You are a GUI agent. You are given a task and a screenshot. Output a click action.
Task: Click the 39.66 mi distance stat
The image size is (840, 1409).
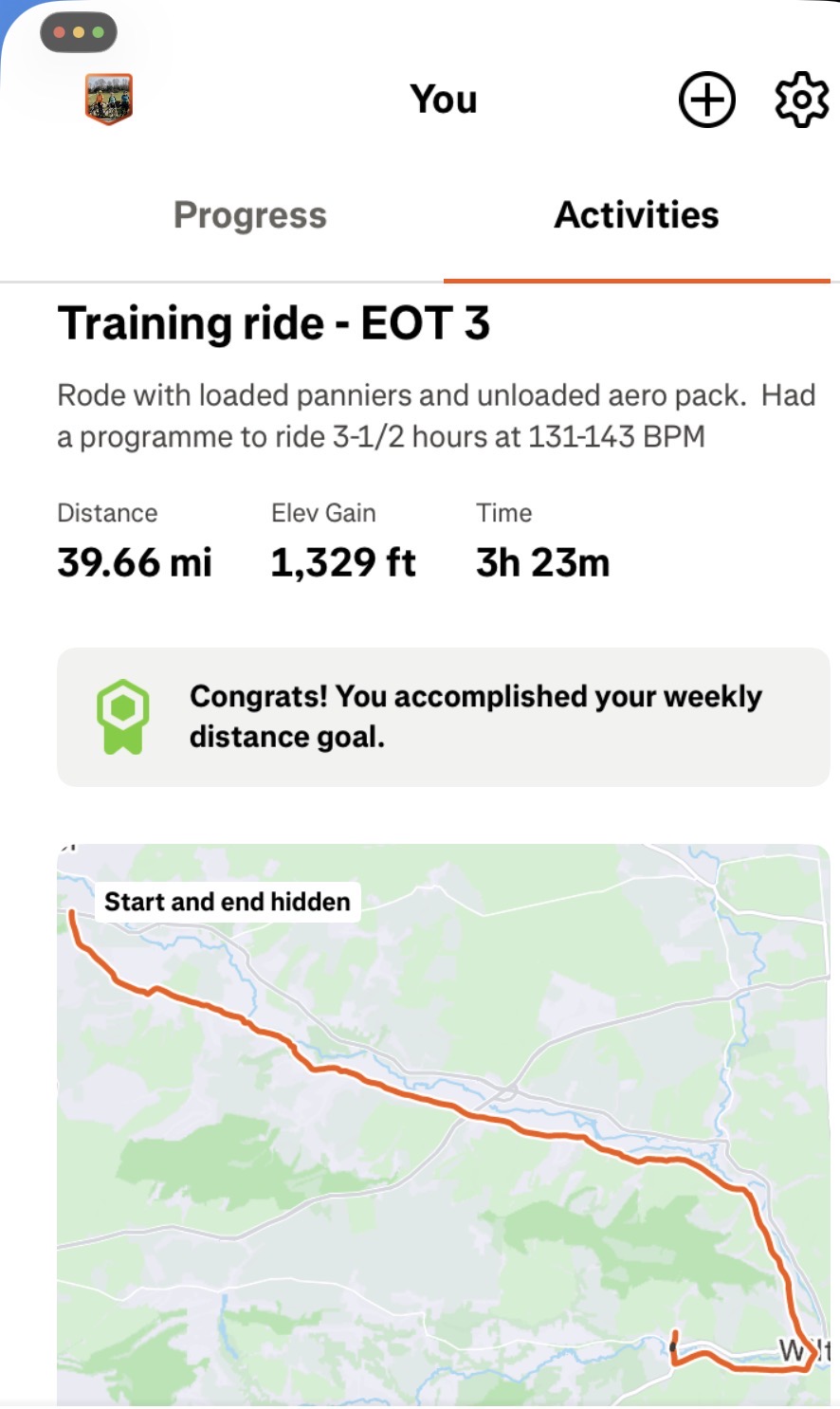pos(135,562)
